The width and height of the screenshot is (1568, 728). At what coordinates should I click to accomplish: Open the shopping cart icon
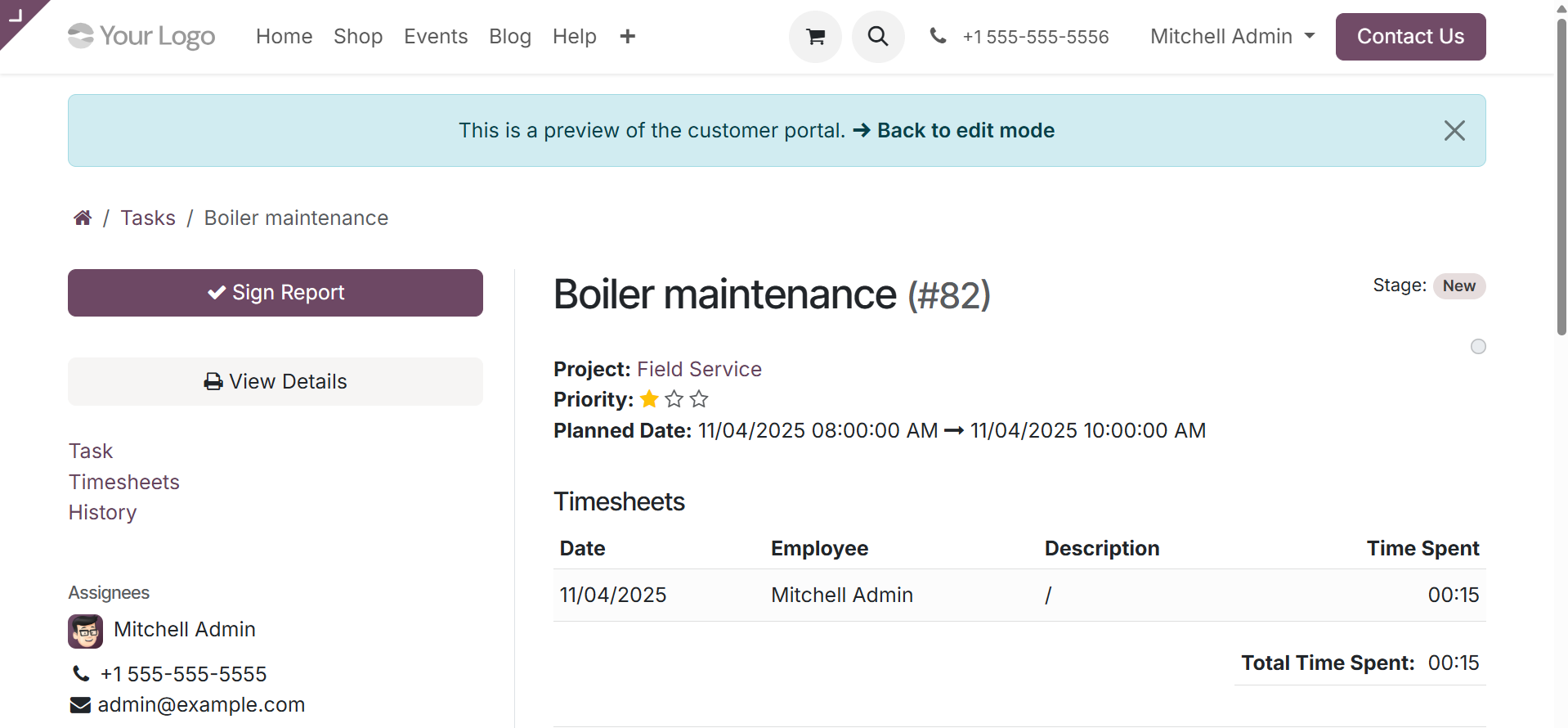815,37
